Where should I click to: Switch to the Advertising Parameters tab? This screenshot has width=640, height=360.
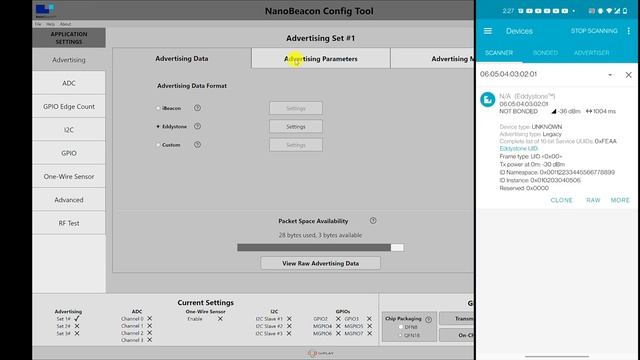pyautogui.click(x=321, y=58)
